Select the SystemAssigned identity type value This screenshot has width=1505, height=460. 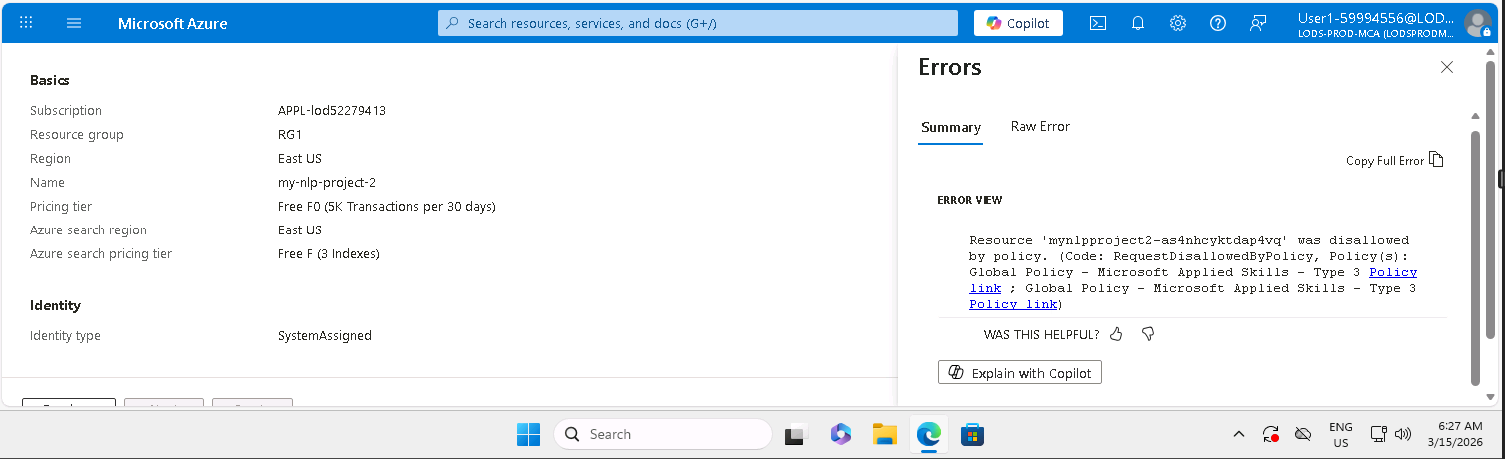(325, 336)
